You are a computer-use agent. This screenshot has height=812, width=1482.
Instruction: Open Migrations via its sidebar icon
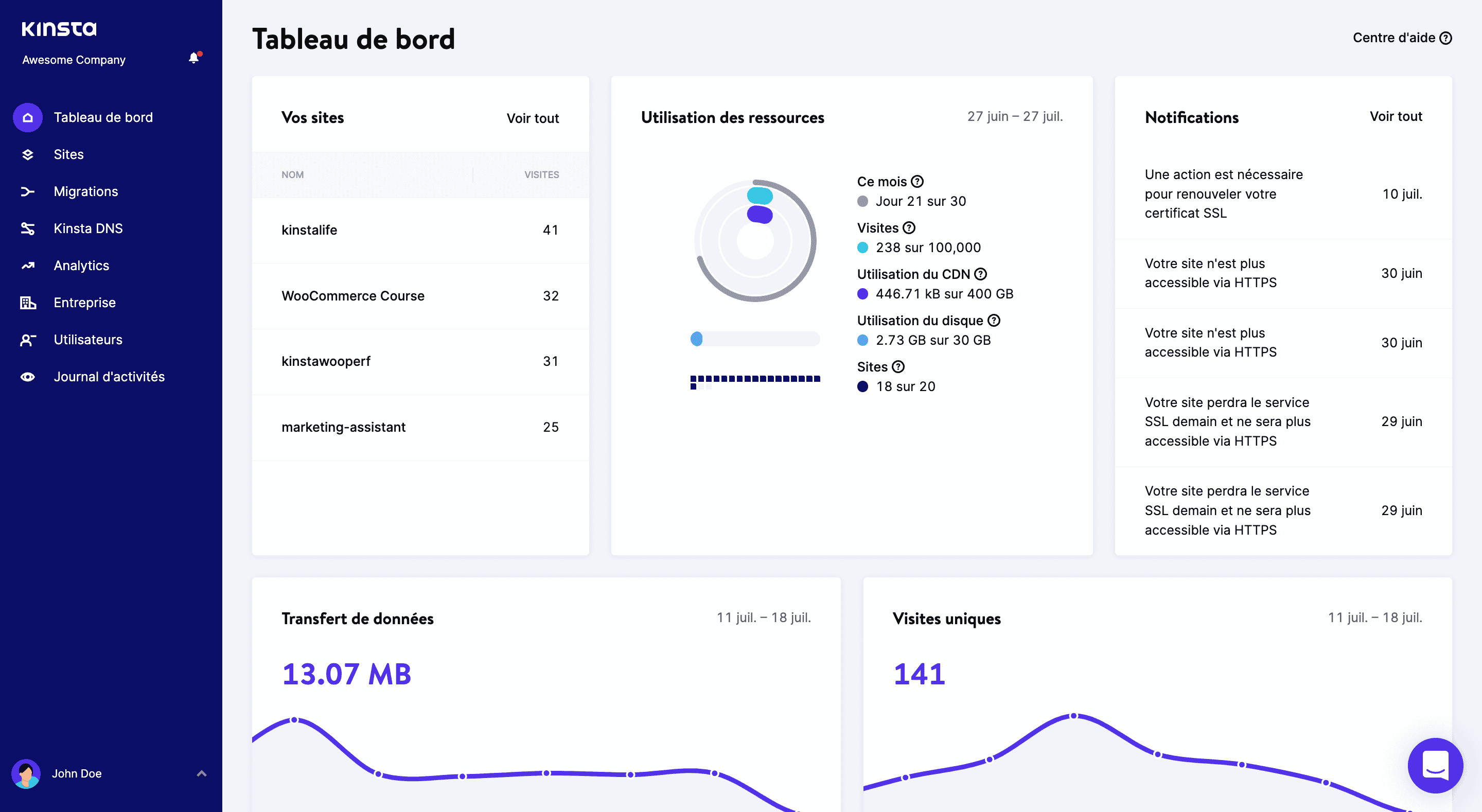tap(27, 191)
